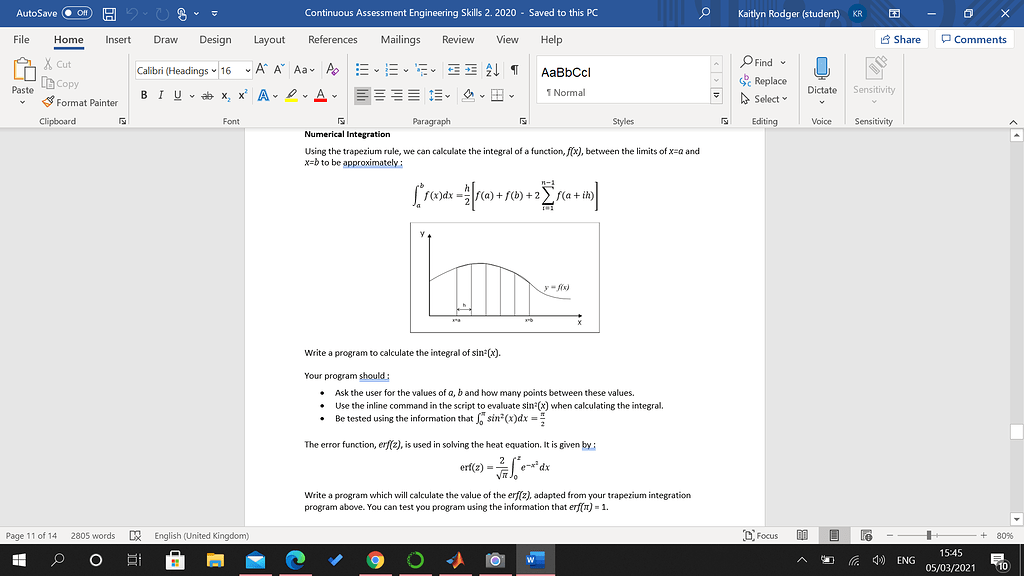Open the Comments pane
The image size is (1024, 576).
(x=974, y=39)
